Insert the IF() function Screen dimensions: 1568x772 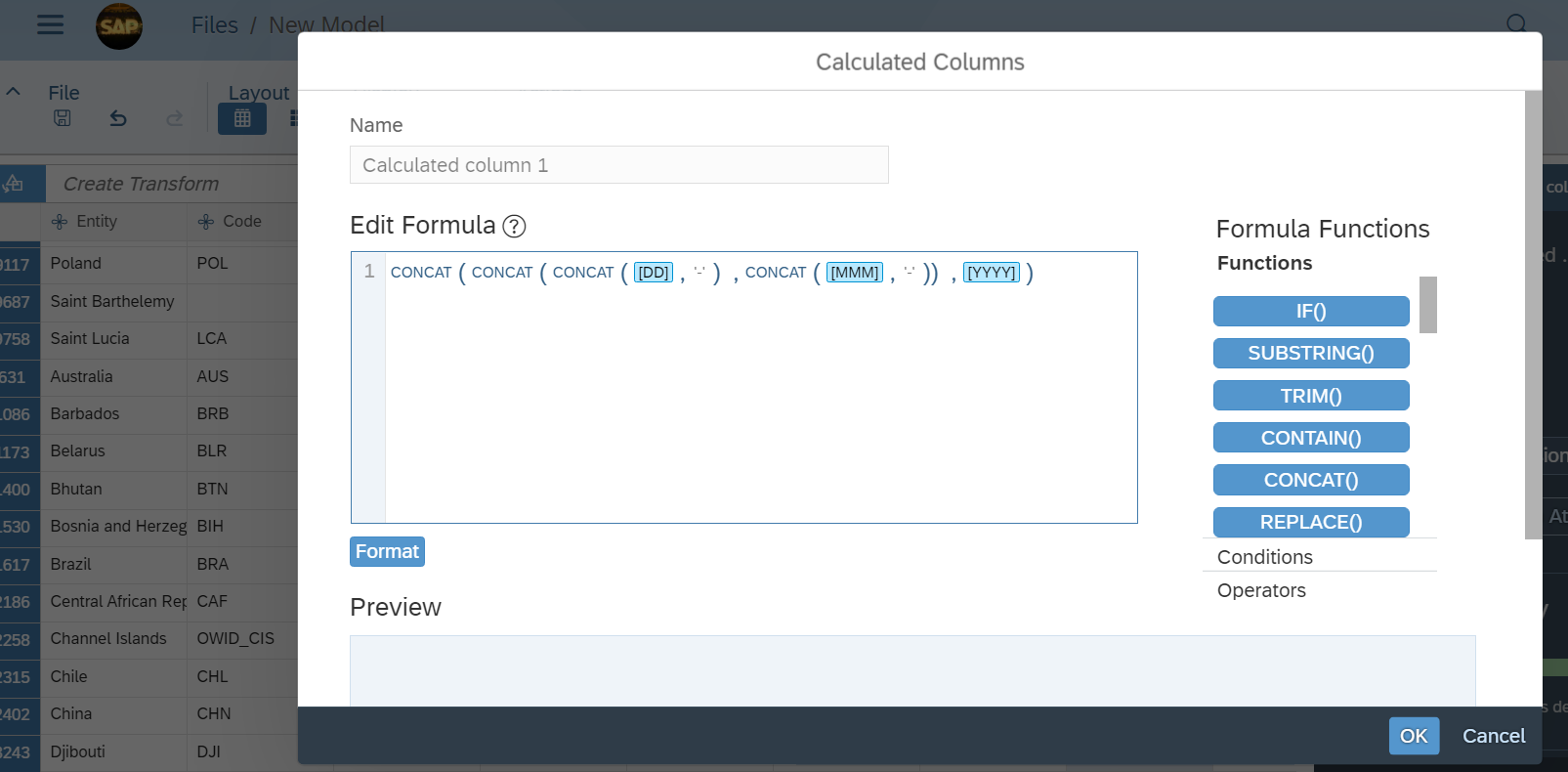point(1311,311)
